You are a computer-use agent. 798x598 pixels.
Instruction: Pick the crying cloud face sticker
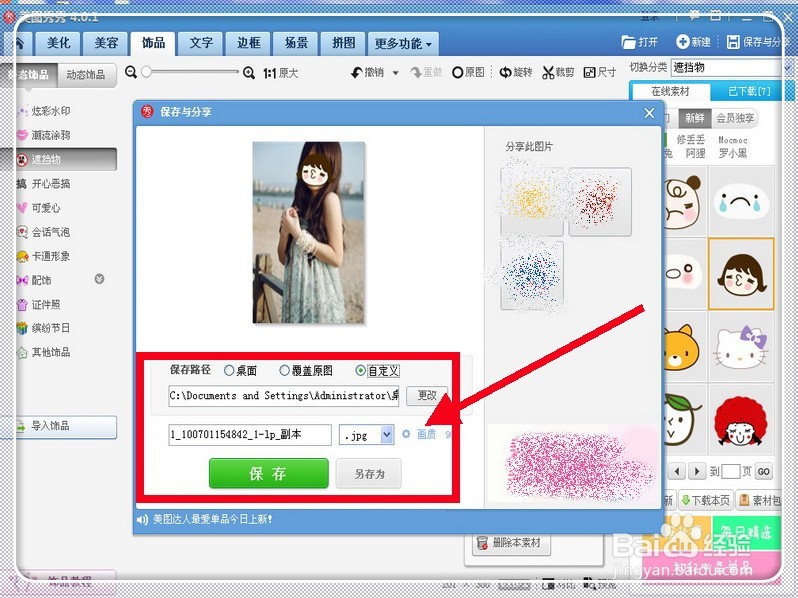click(x=741, y=201)
